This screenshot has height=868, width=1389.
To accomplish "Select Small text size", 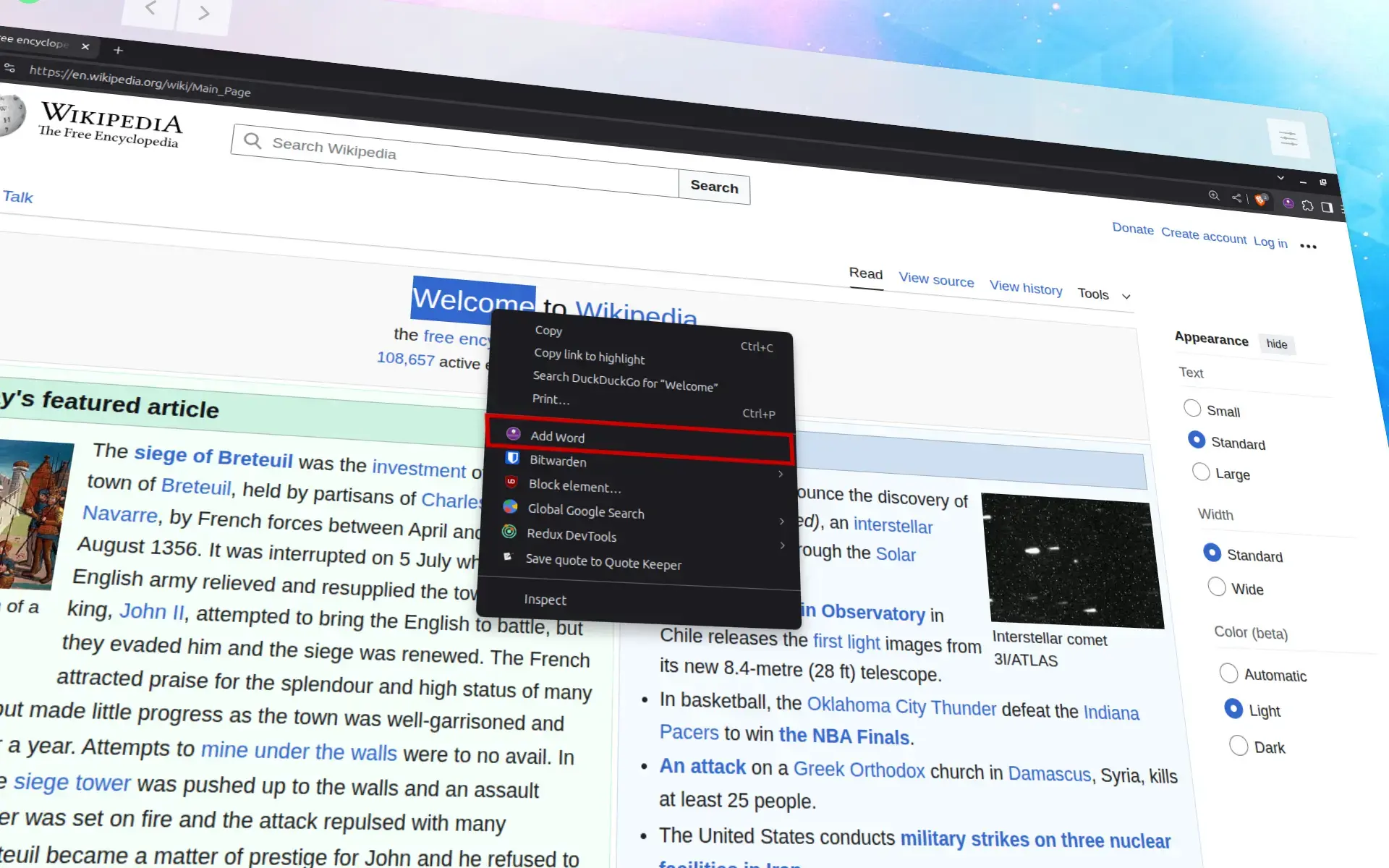I will click(x=1192, y=408).
